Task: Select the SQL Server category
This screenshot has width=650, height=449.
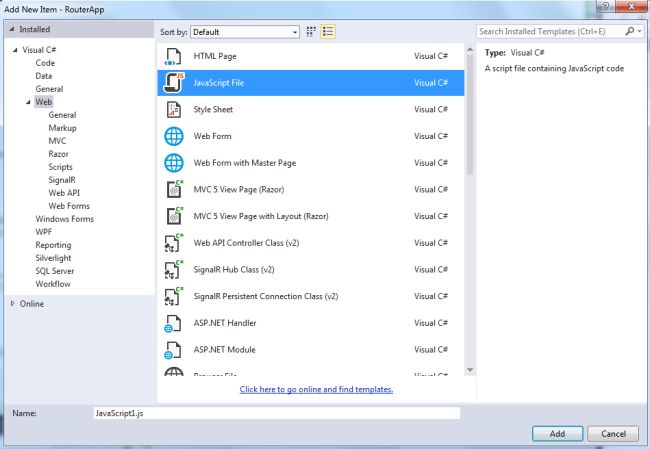Action: [55, 271]
